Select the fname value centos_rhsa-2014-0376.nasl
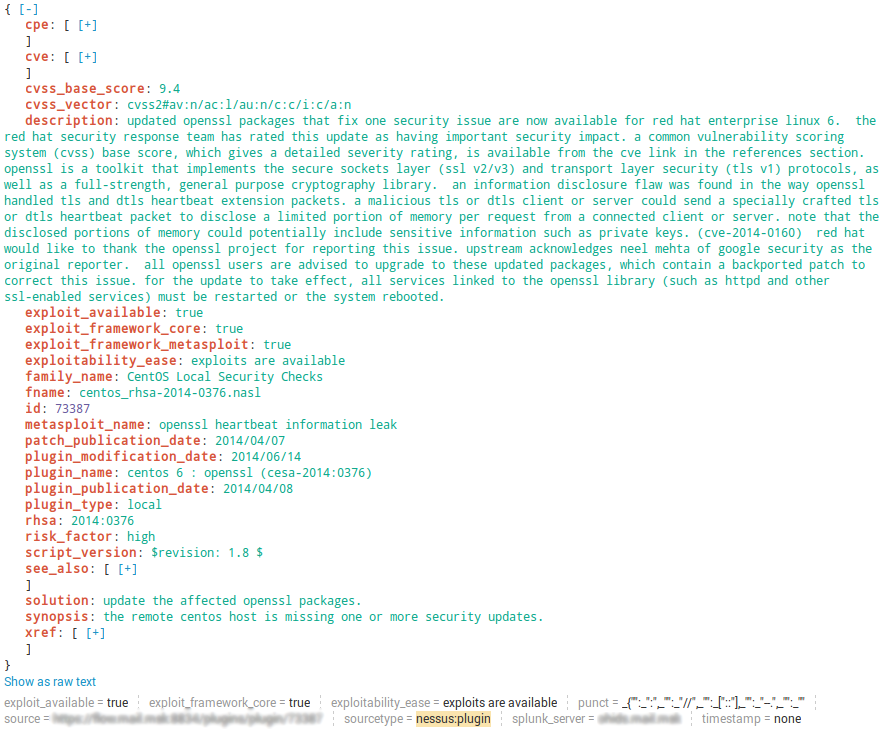 (170, 392)
